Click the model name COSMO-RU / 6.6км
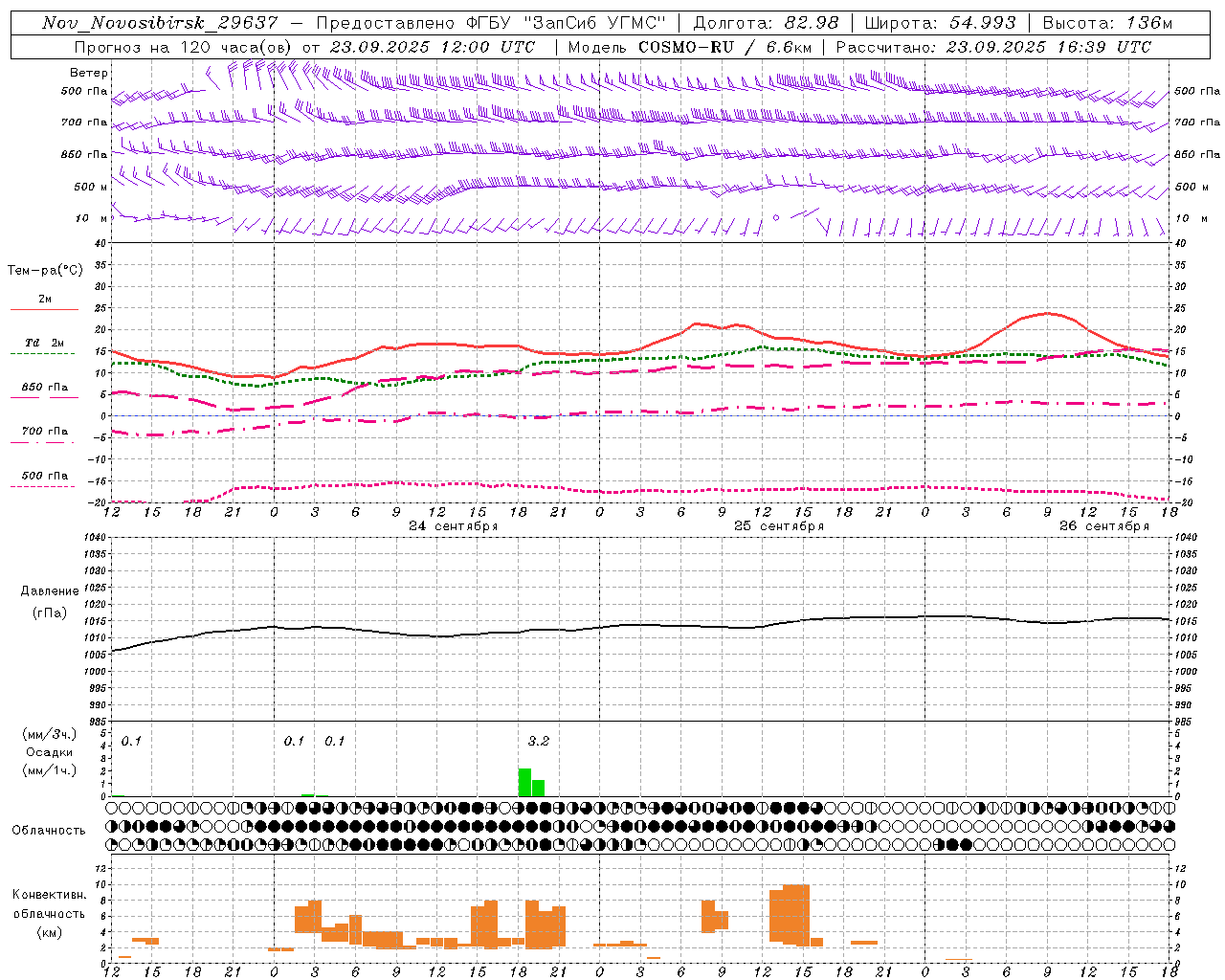 pos(724,47)
